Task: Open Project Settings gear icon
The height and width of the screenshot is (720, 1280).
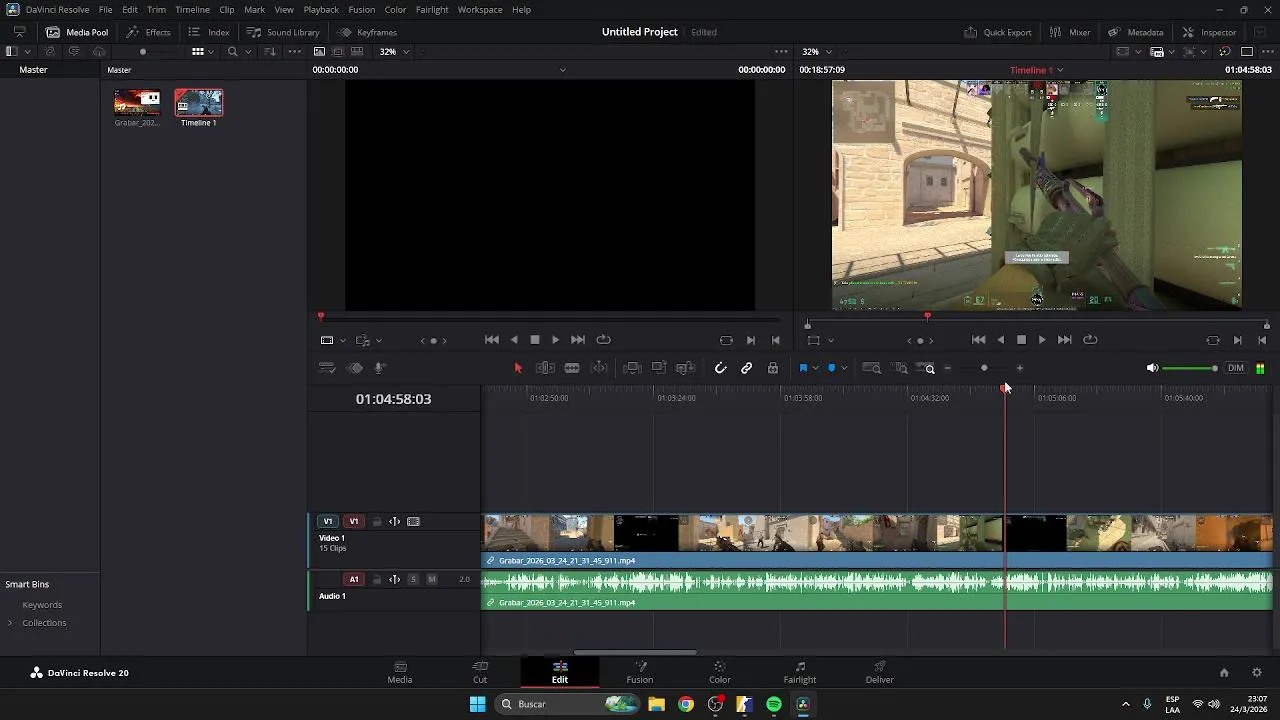Action: click(x=1257, y=673)
